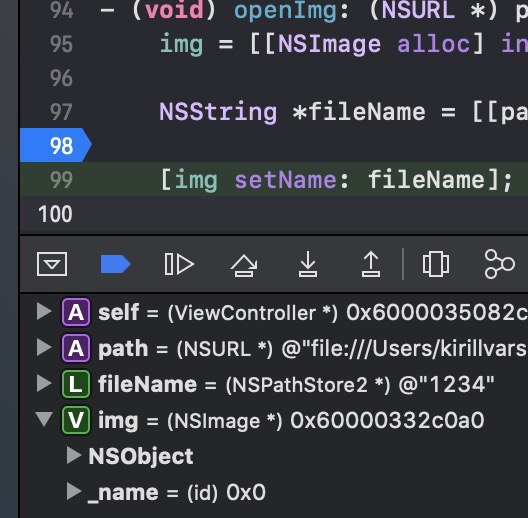Toggle the breakpoint on line 98
528x518 pixels.
56,145
